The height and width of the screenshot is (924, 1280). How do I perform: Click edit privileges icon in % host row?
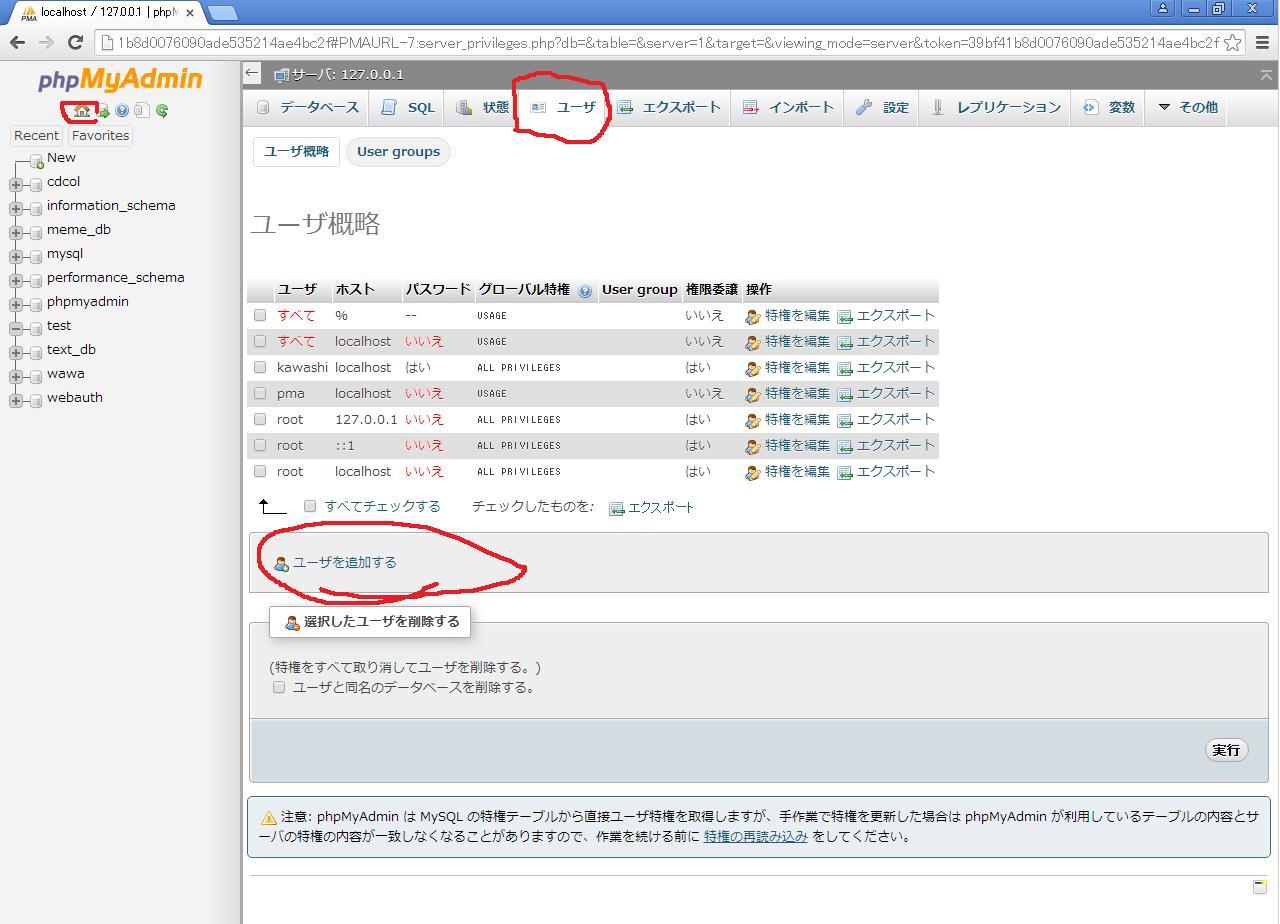753,317
